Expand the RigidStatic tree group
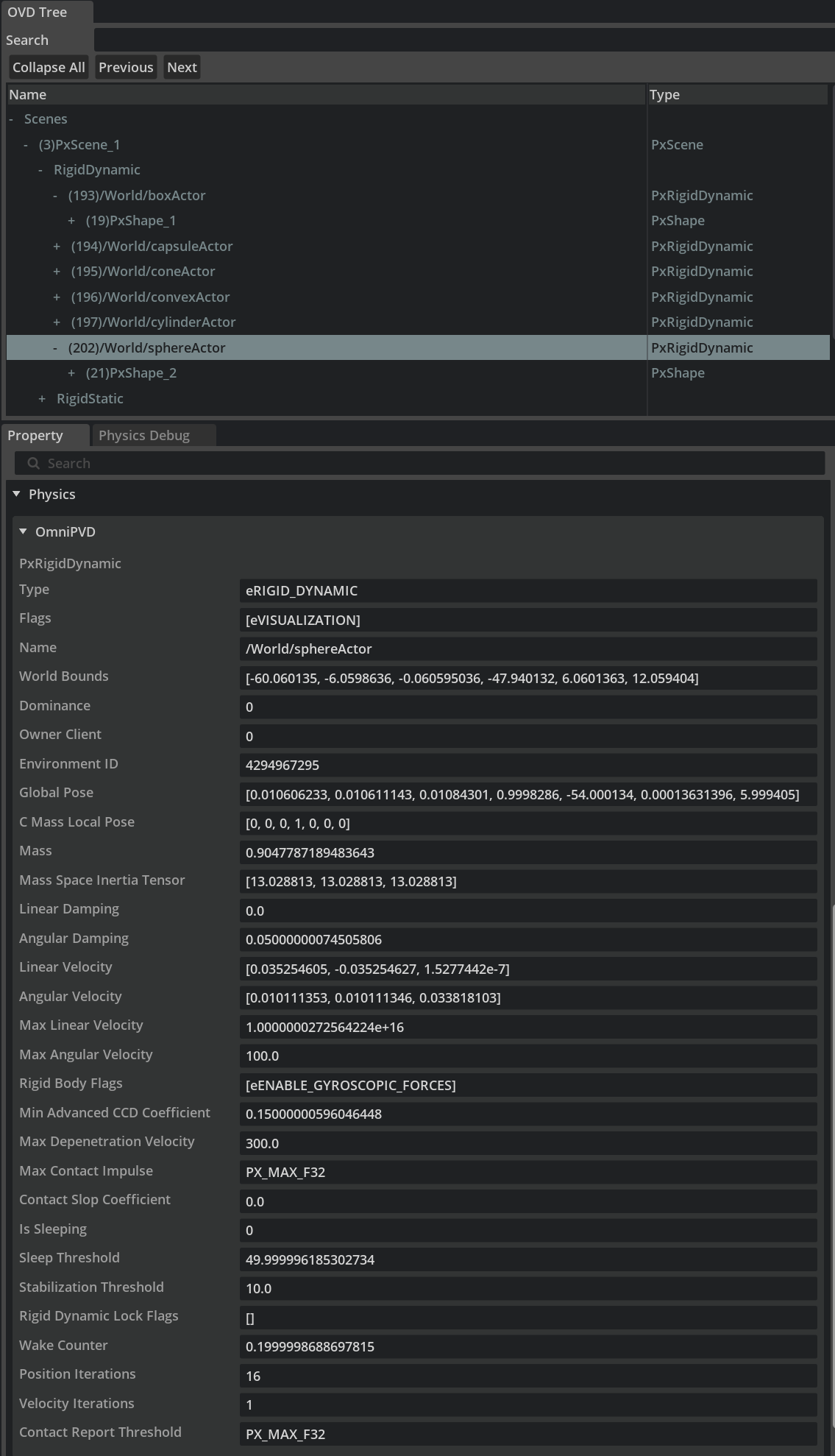This screenshot has height=1456, width=835. click(42, 399)
